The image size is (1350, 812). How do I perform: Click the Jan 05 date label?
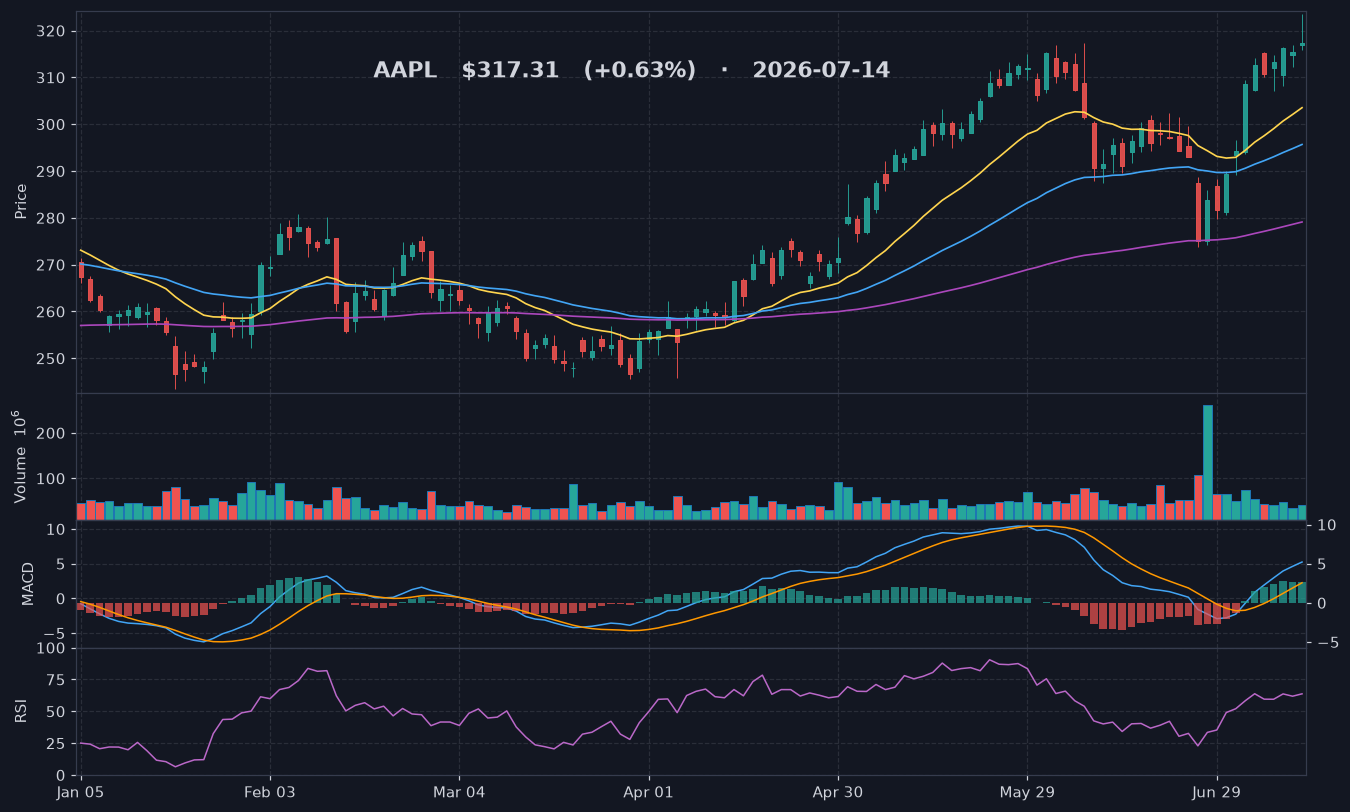click(81, 793)
